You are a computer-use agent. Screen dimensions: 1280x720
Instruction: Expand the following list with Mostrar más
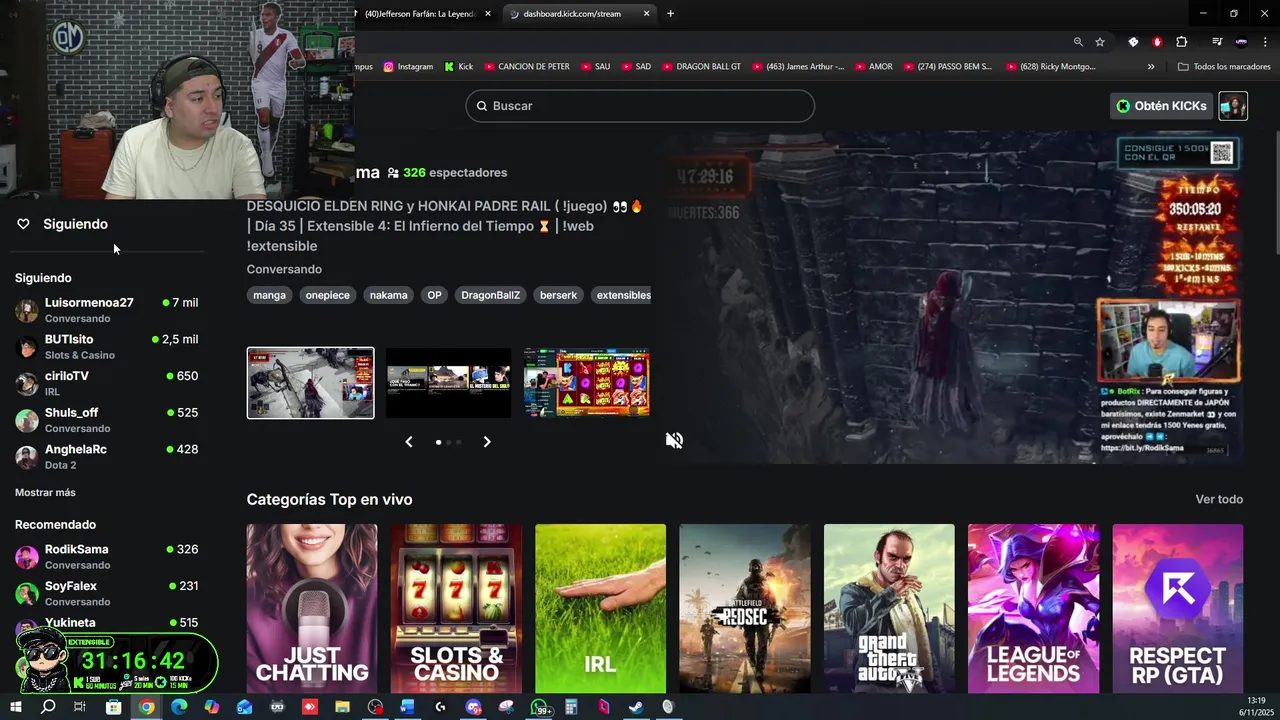[x=45, y=492]
